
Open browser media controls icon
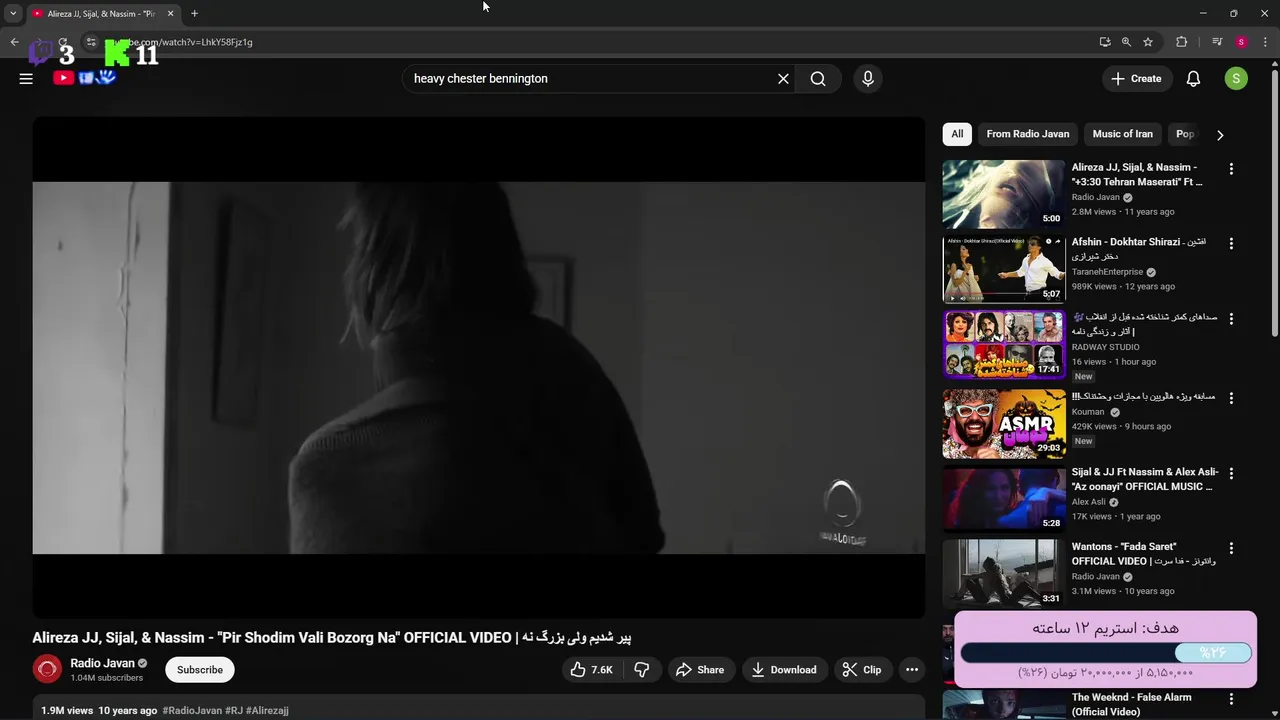[x=1217, y=42]
